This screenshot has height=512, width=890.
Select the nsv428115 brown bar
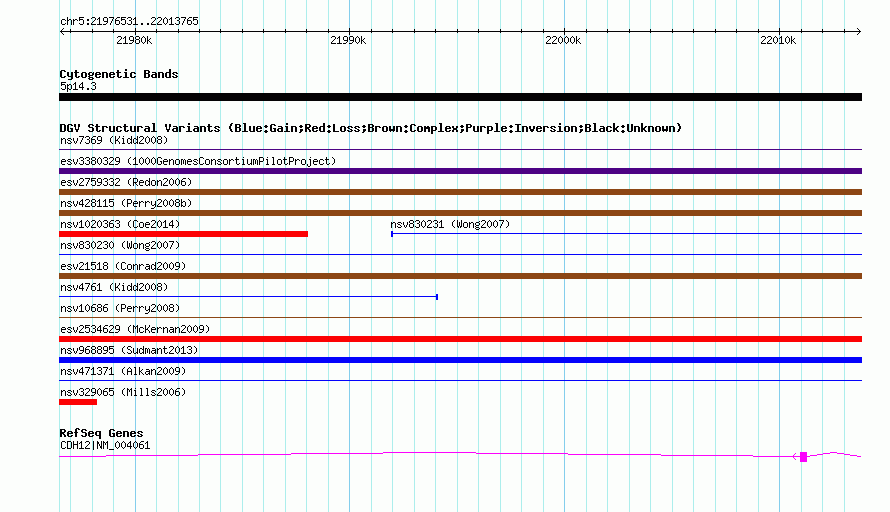[x=460, y=213]
